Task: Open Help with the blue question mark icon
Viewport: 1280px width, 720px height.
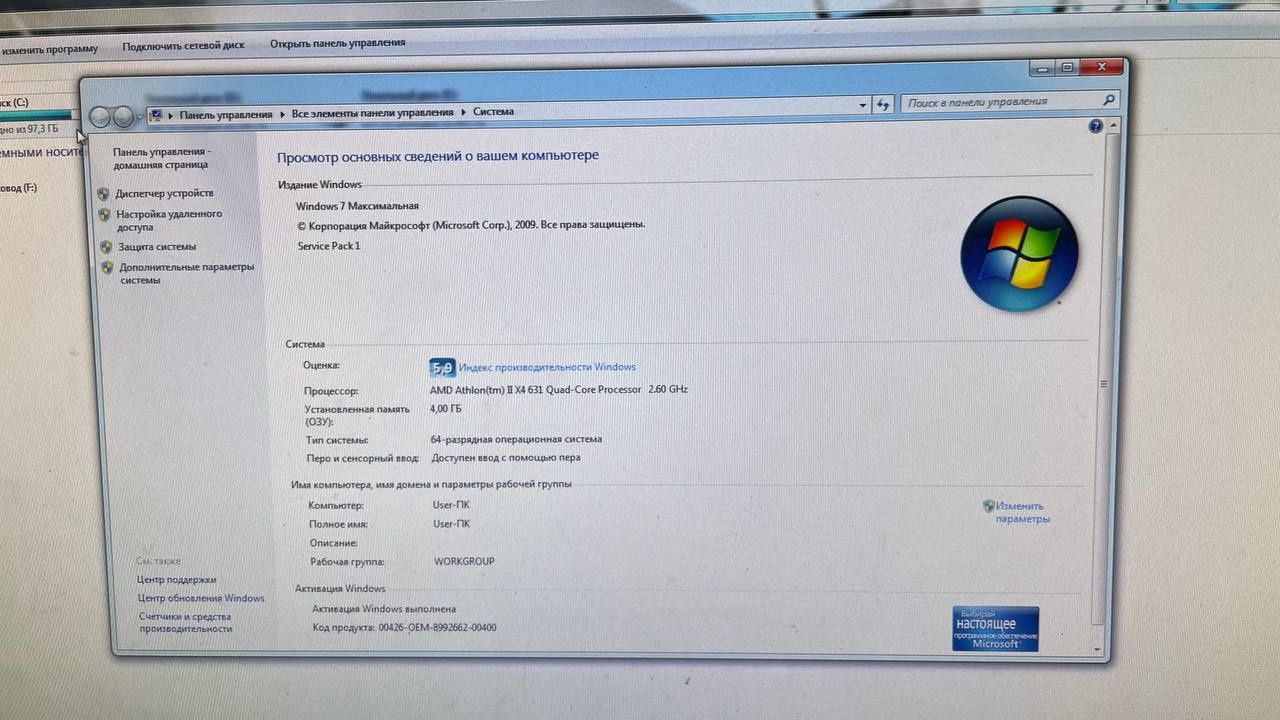Action: pyautogui.click(x=1095, y=126)
